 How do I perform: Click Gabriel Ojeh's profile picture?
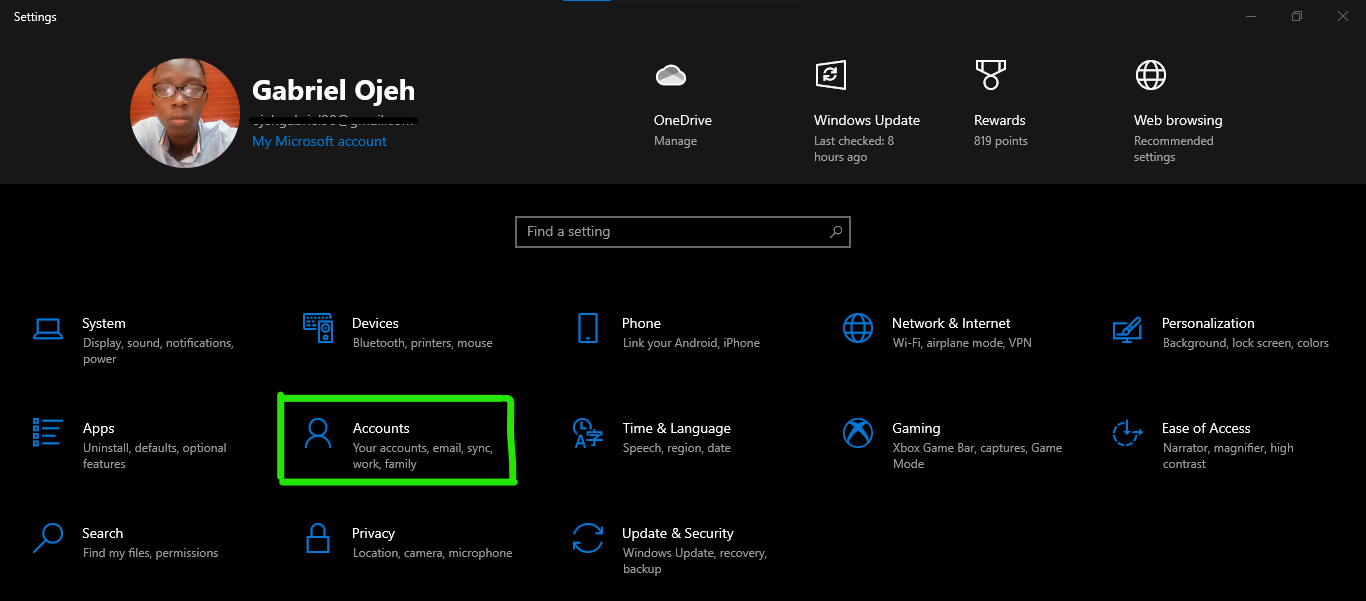[x=185, y=112]
